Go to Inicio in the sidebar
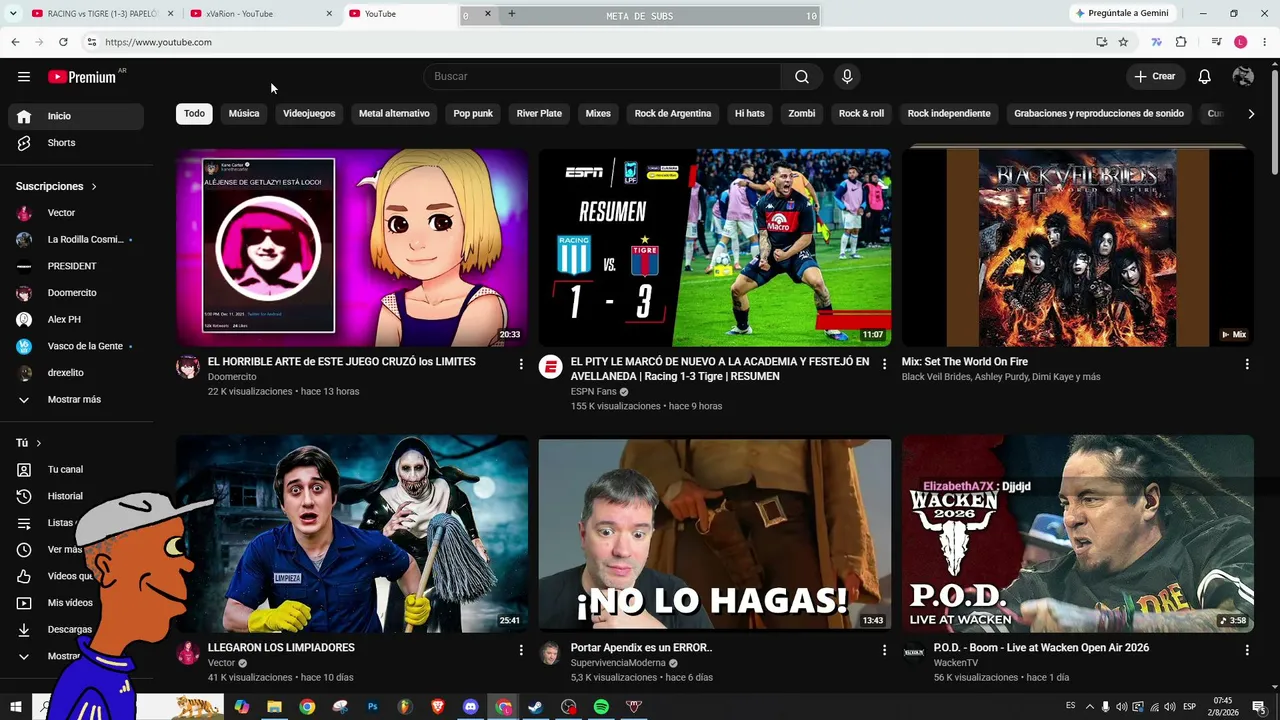 click(76, 116)
